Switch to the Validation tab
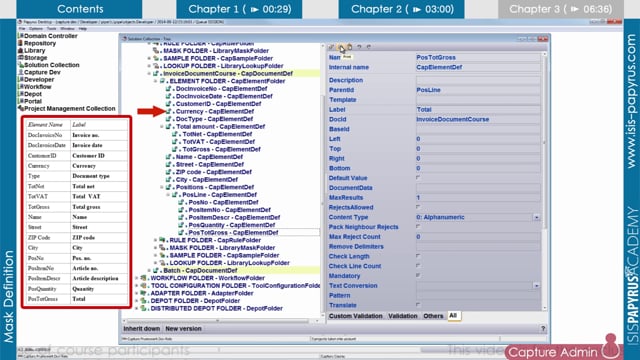640x360 pixels. (x=403, y=316)
